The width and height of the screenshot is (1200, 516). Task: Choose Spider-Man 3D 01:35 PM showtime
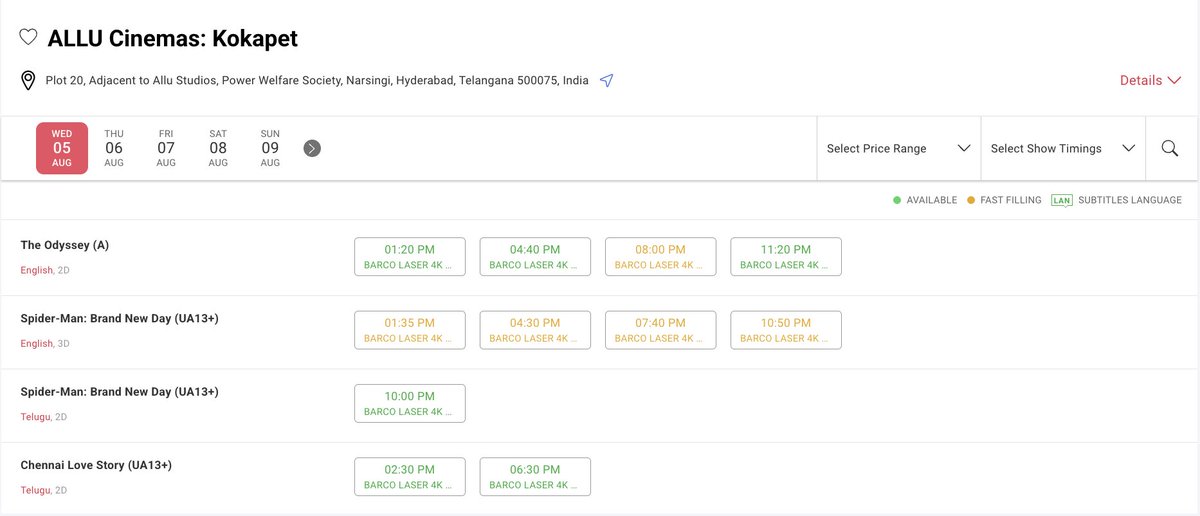[410, 330]
